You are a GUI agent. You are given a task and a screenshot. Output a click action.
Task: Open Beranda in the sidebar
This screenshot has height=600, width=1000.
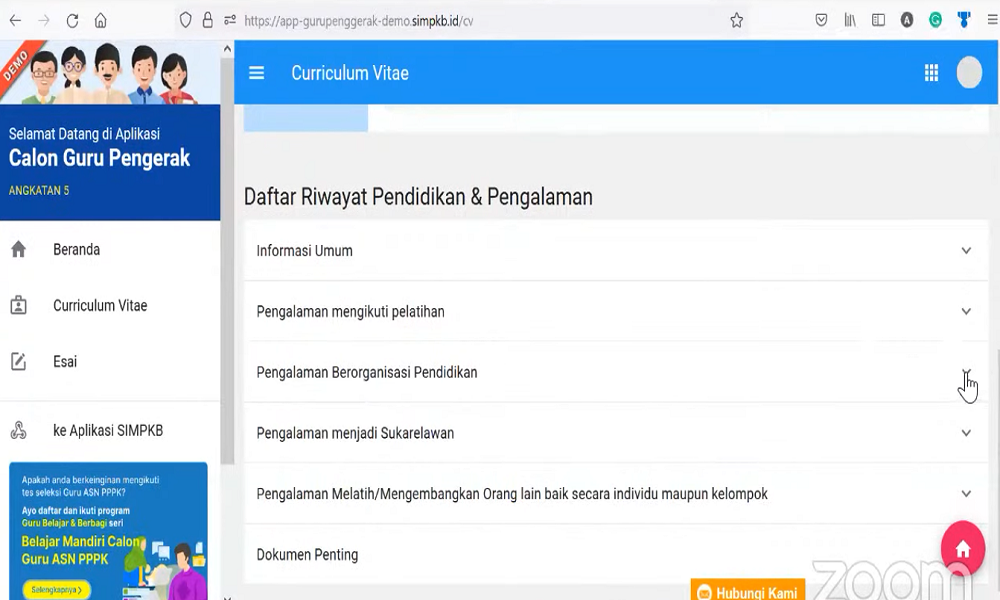tap(76, 250)
